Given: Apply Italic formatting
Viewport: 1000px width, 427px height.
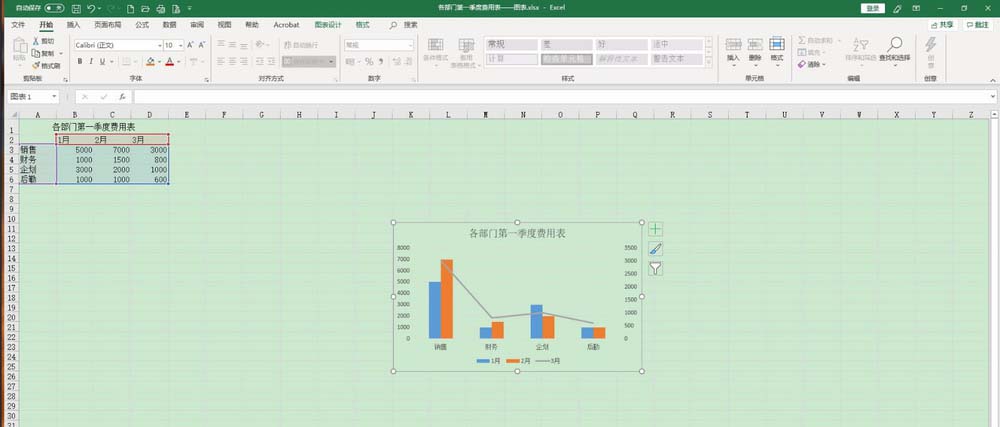Looking at the screenshot, I should [x=91, y=62].
